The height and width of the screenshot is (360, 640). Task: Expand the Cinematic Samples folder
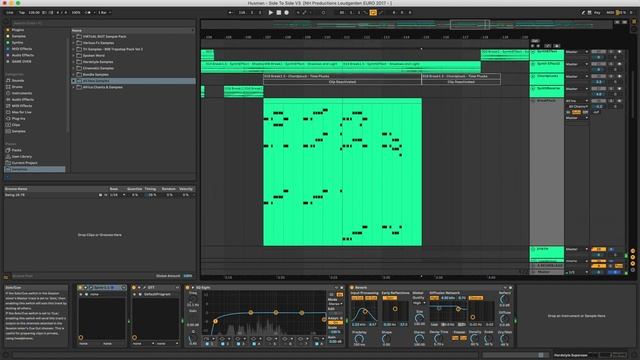coord(74,68)
